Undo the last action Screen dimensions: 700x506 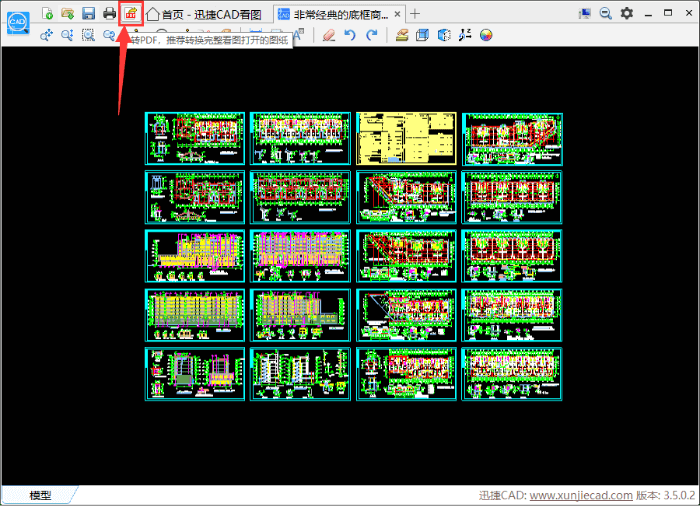tap(350, 35)
